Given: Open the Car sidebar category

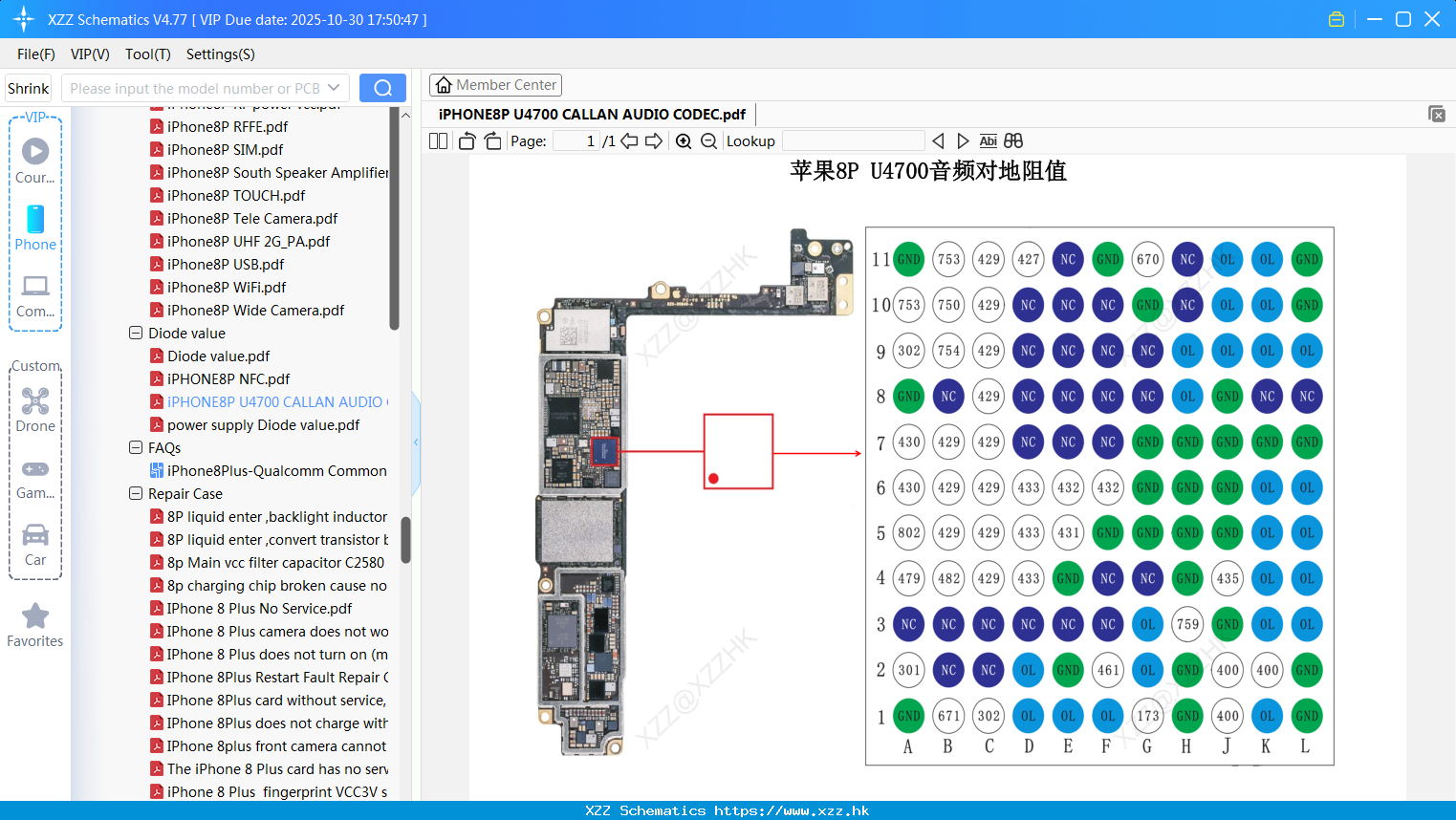Looking at the screenshot, I should coord(35,545).
